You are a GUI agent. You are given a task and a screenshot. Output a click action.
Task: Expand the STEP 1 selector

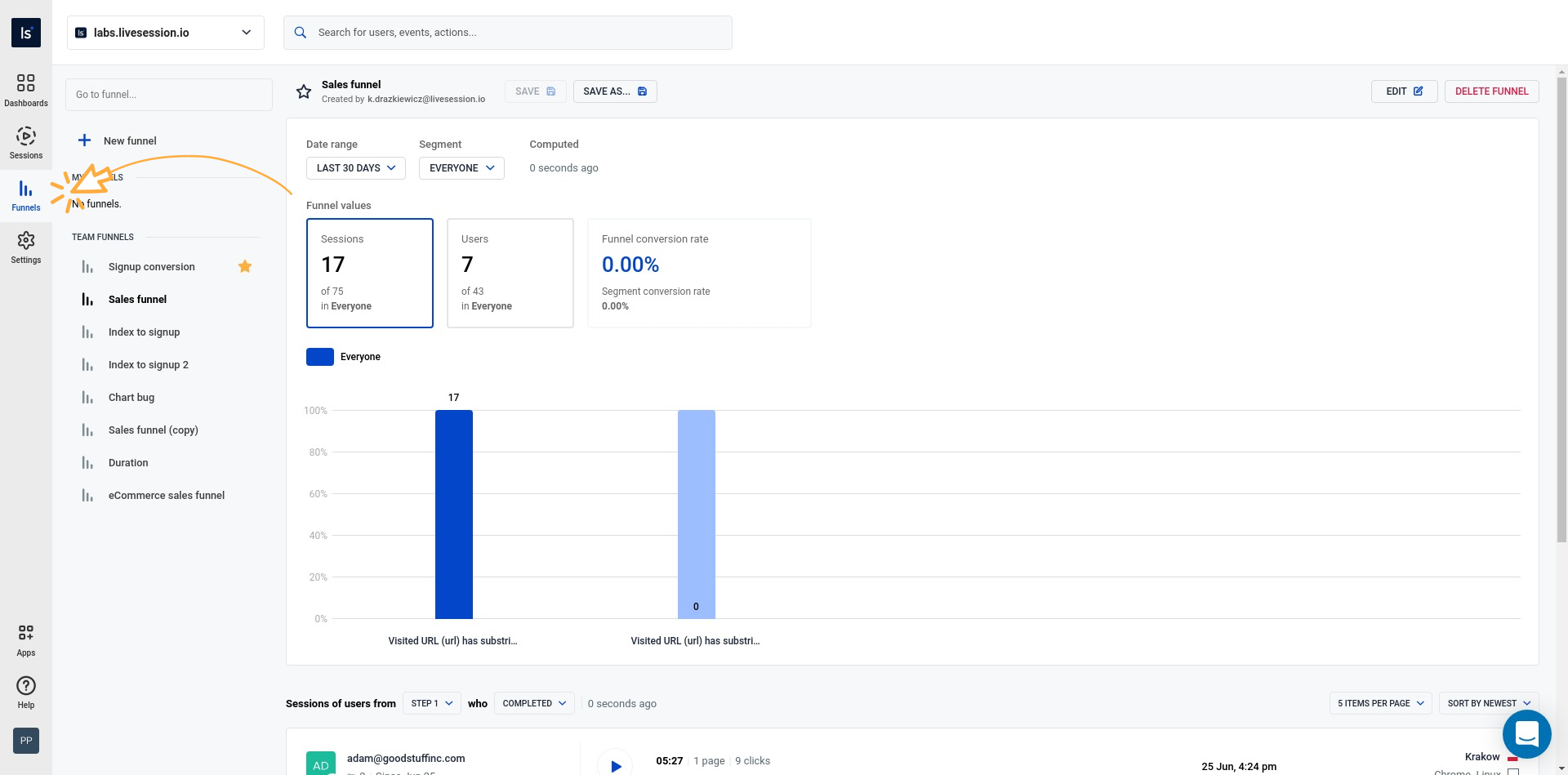pyautogui.click(x=431, y=703)
